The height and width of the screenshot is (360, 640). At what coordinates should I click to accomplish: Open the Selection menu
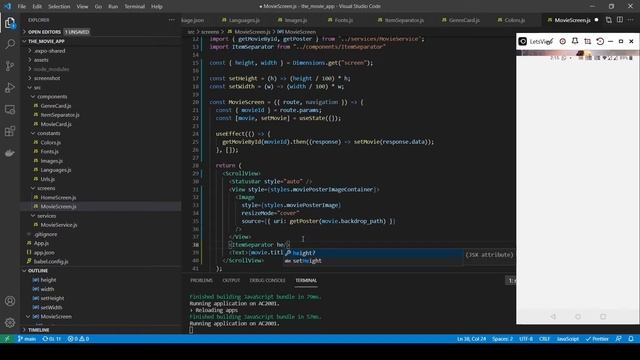(59, 7)
